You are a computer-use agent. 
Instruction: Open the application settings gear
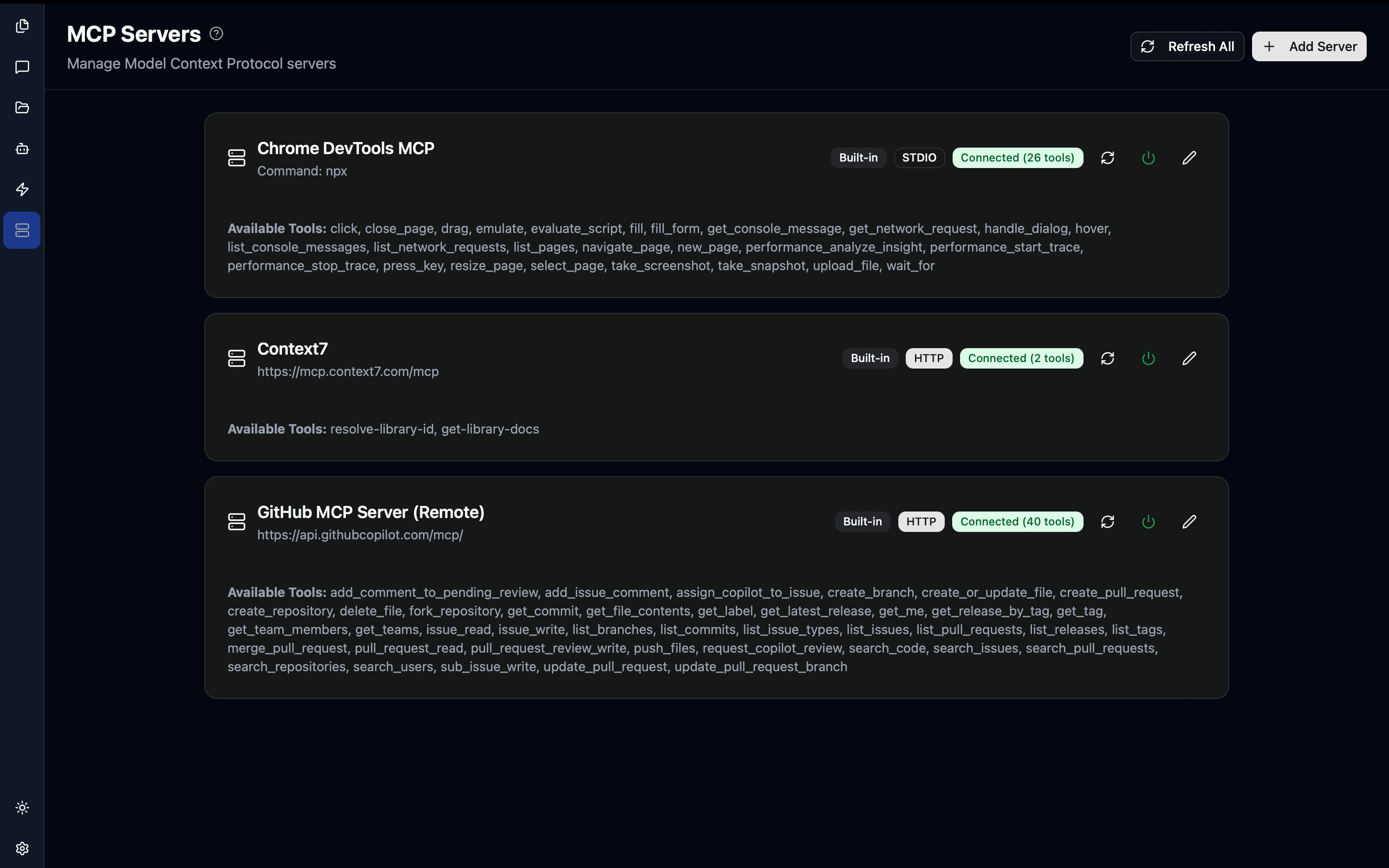click(22, 848)
